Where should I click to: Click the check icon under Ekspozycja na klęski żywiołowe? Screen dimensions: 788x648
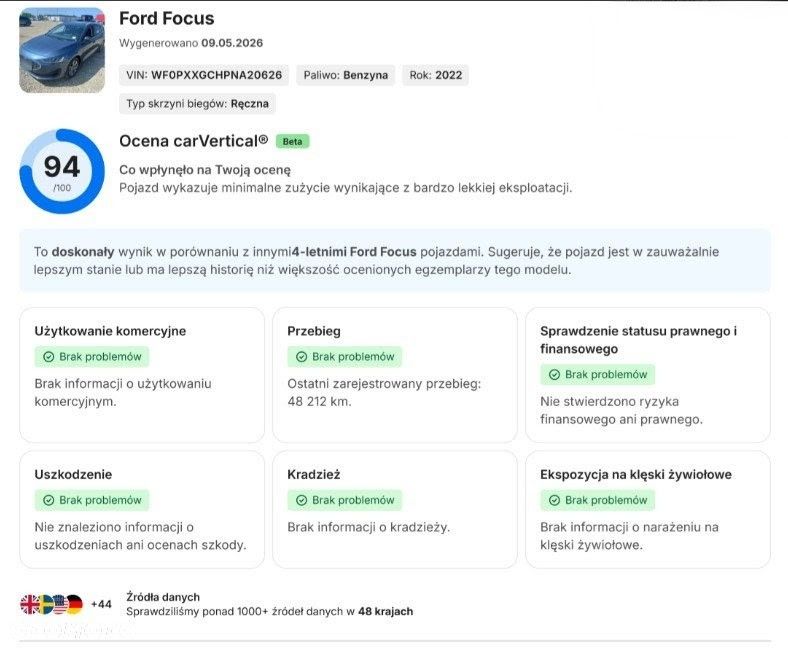pyautogui.click(x=554, y=500)
